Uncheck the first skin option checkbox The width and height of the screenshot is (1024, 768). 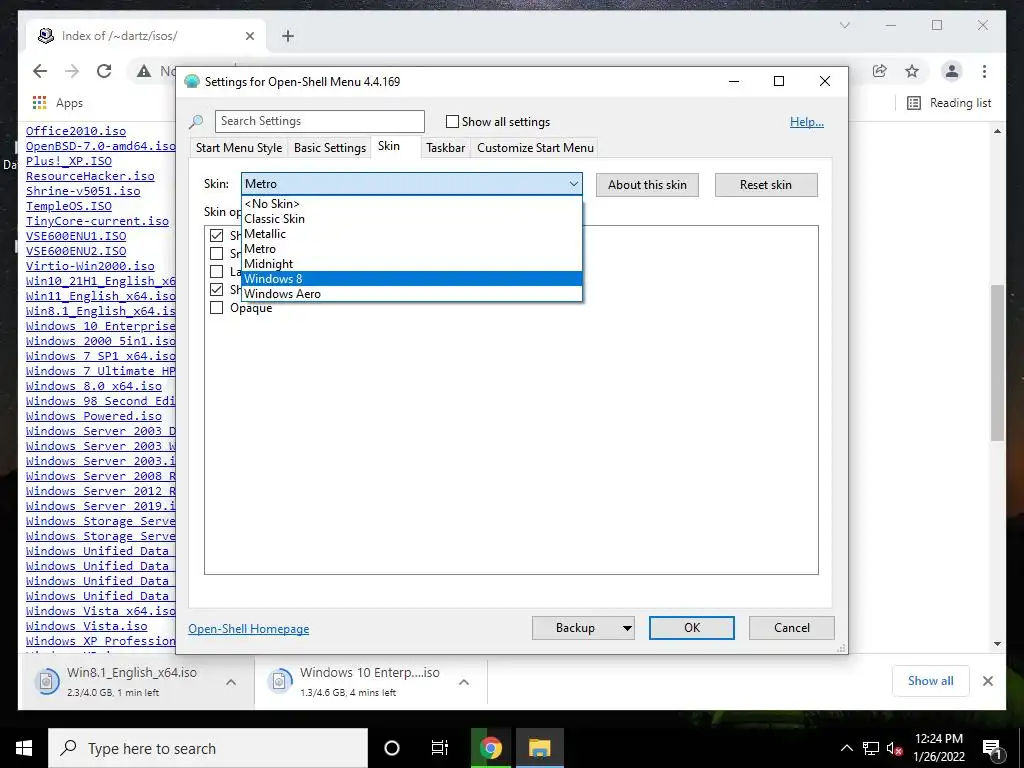coord(216,235)
